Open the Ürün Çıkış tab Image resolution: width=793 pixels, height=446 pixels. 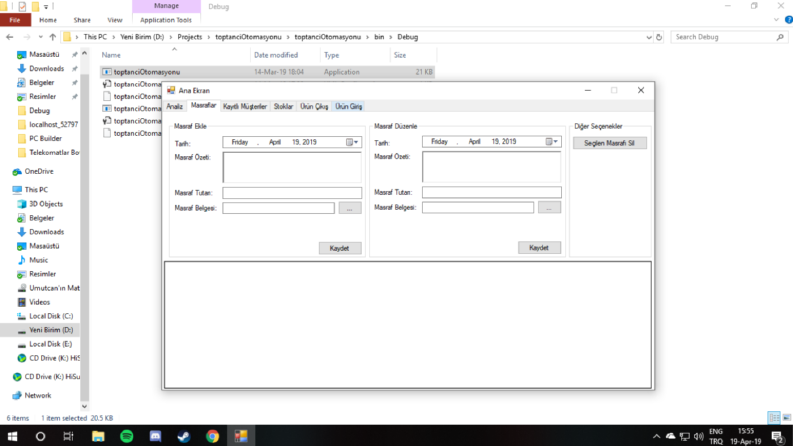314,106
